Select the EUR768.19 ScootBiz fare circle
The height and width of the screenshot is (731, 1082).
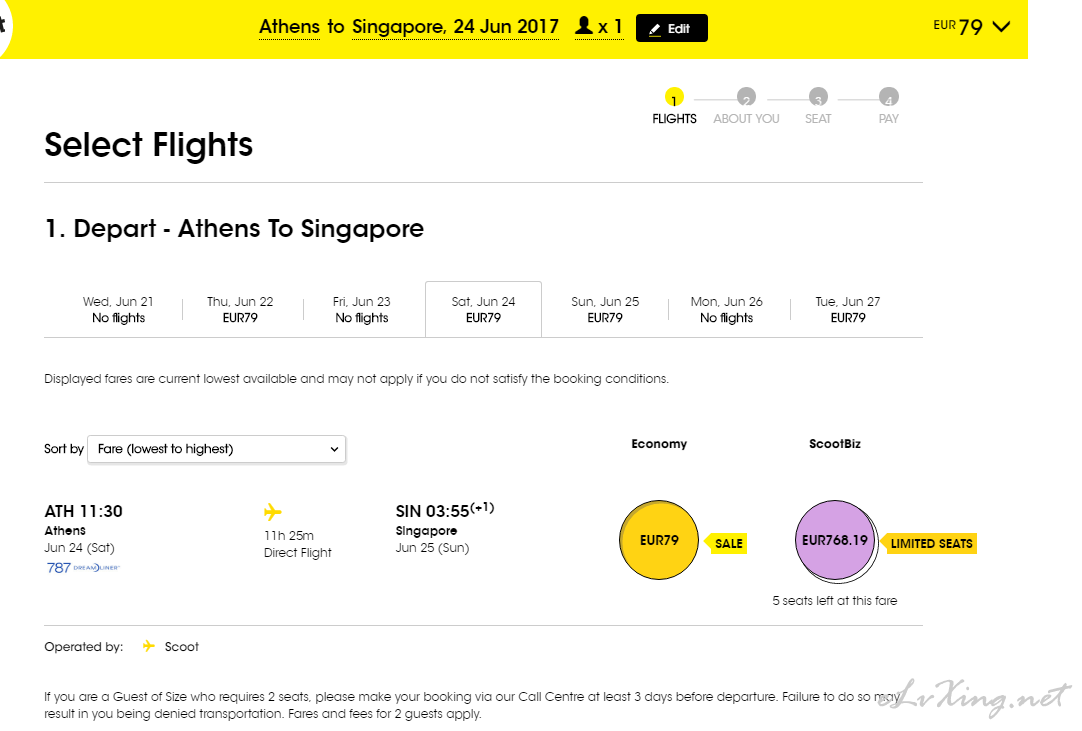point(834,541)
